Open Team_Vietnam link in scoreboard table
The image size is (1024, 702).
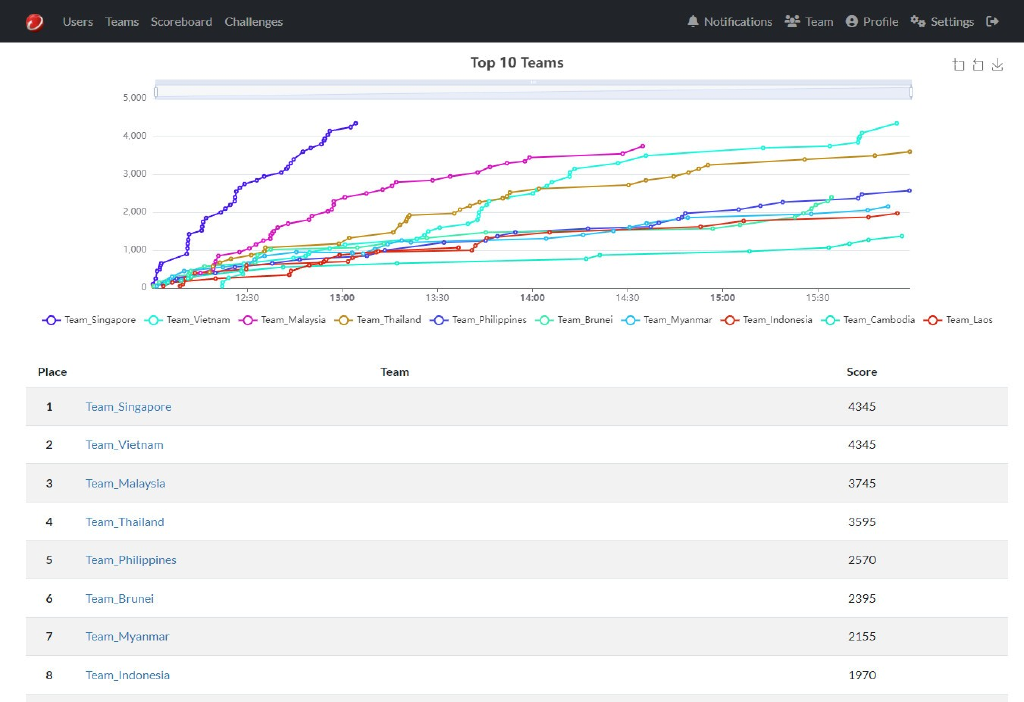pyautogui.click(x=124, y=445)
